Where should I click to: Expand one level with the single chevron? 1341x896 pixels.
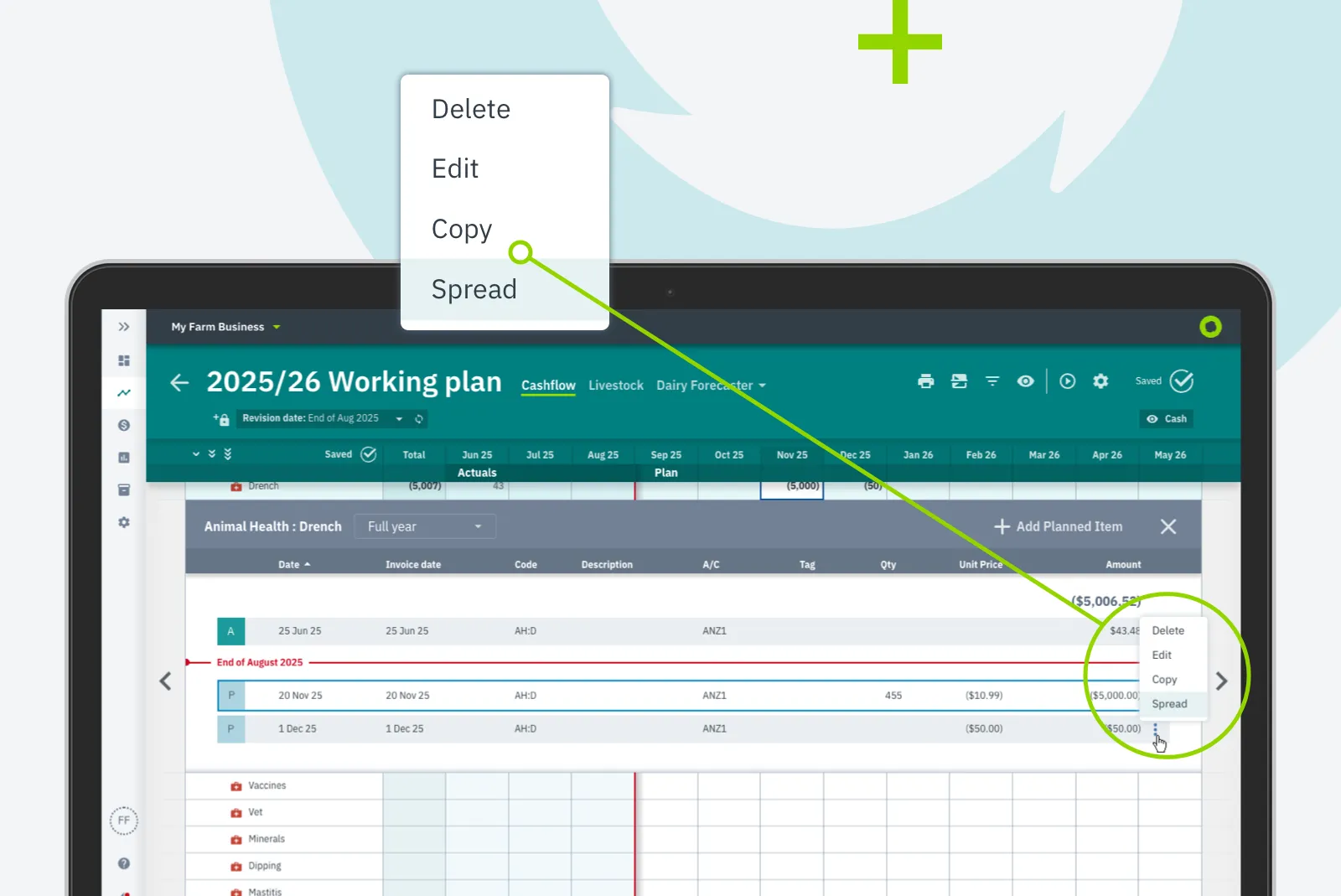[x=196, y=454]
